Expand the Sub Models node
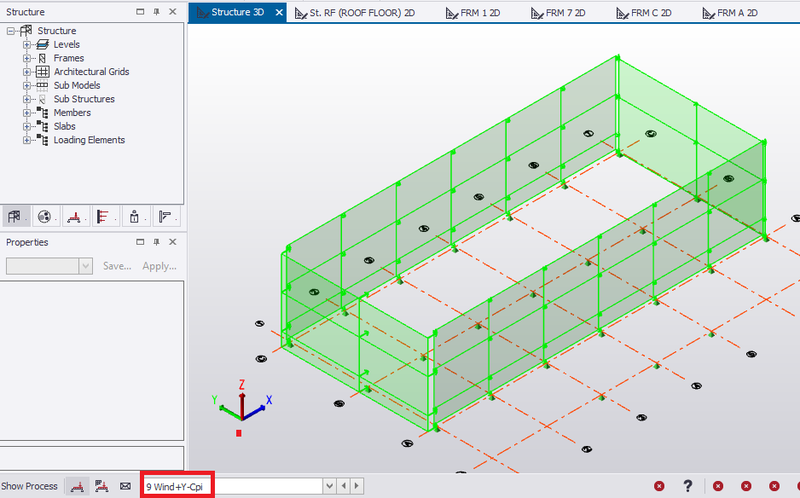Viewport: 800px width, 498px height. tap(27, 86)
